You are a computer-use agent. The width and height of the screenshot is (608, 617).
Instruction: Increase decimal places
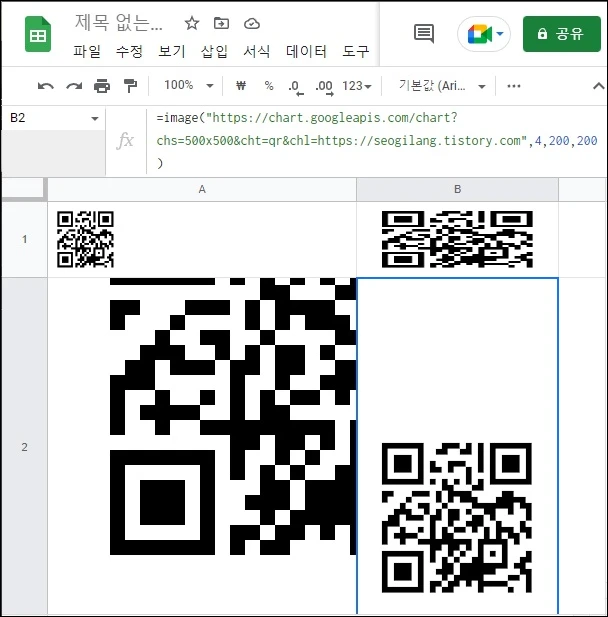click(x=324, y=86)
